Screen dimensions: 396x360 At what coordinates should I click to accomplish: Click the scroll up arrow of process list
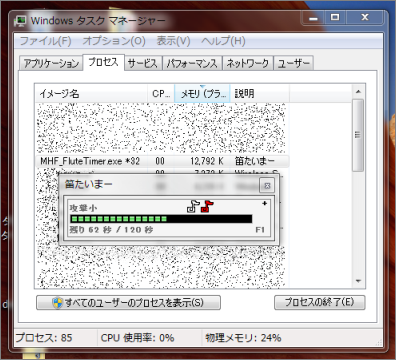pyautogui.click(x=358, y=92)
